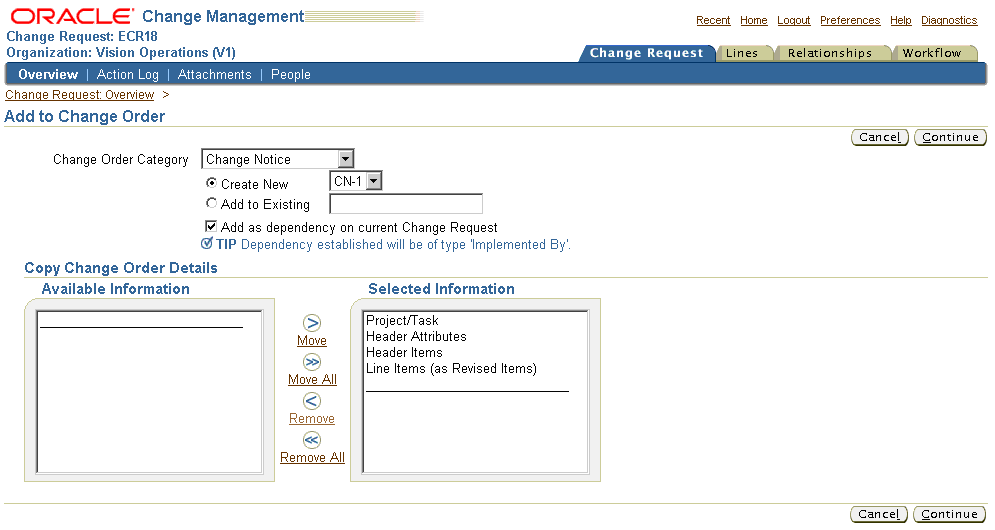Click the Remove link
The height and width of the screenshot is (530, 995).
(312, 419)
